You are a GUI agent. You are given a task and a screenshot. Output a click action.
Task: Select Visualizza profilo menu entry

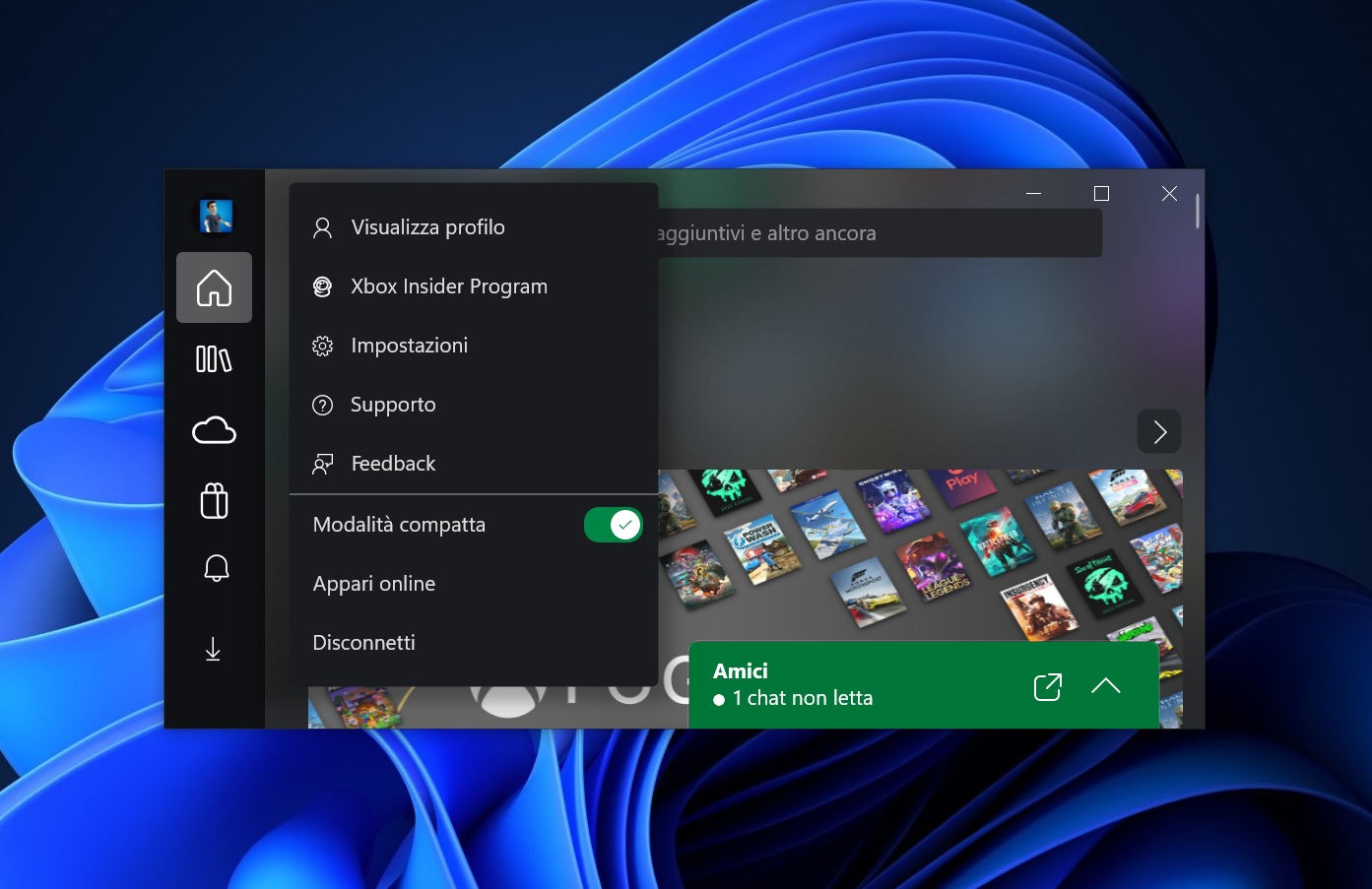474,227
